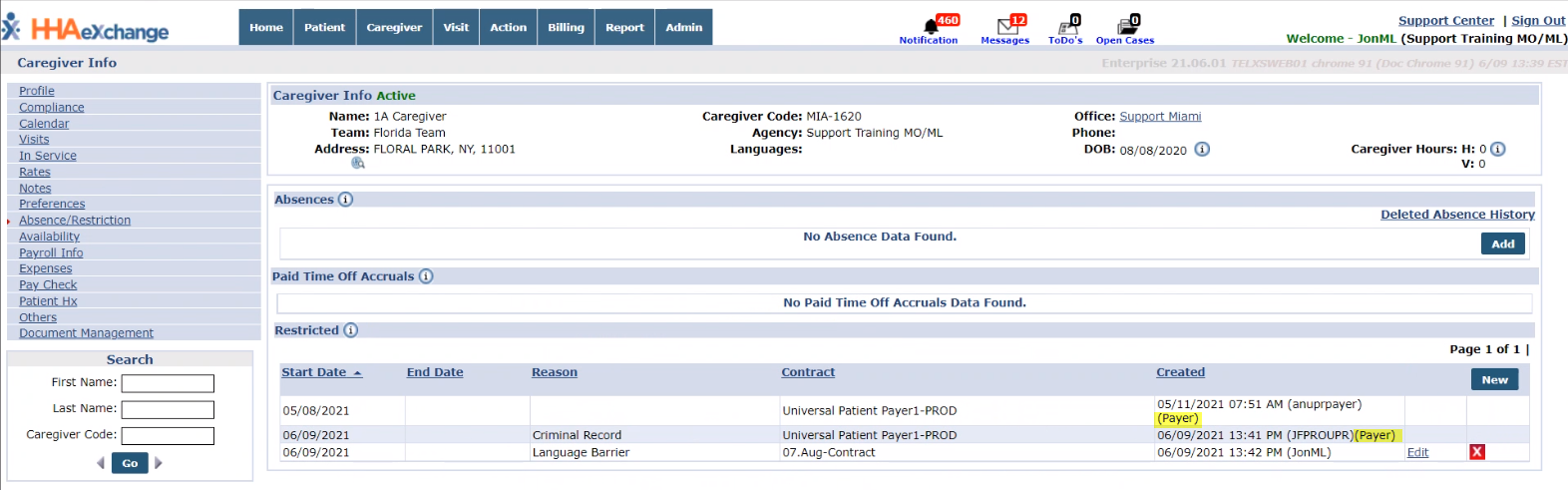Screen dimensions: 1568x490
Task: Open the Billing menu
Action: [x=566, y=27]
